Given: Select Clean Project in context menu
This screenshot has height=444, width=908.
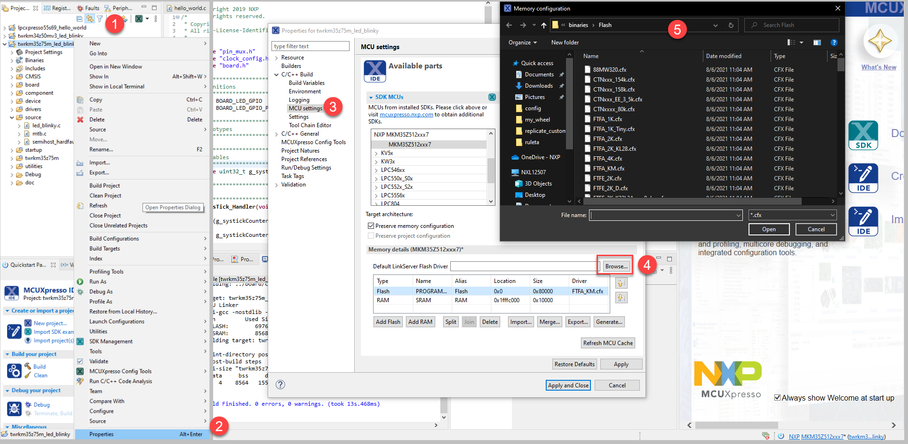Looking at the screenshot, I should point(142,196).
